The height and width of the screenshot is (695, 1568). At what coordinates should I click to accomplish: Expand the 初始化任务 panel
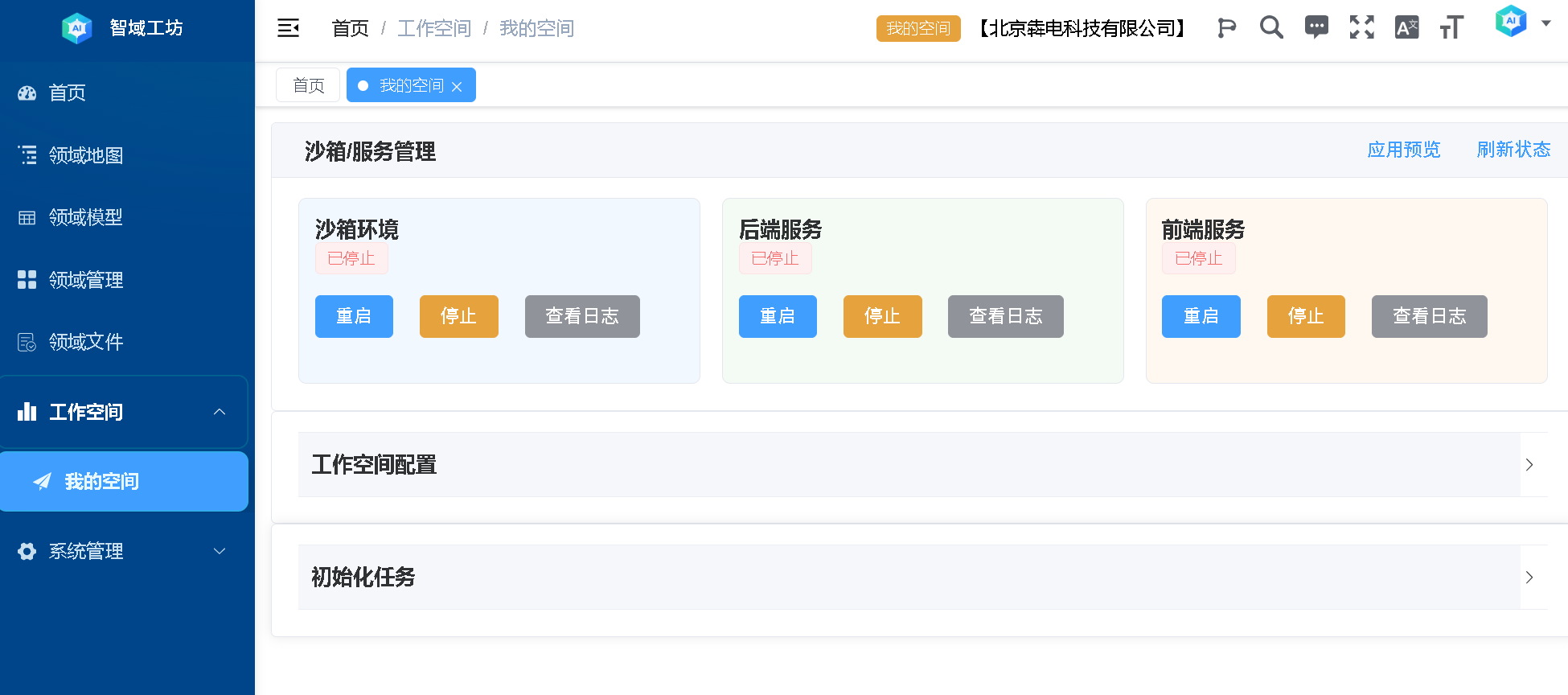coord(1529,578)
